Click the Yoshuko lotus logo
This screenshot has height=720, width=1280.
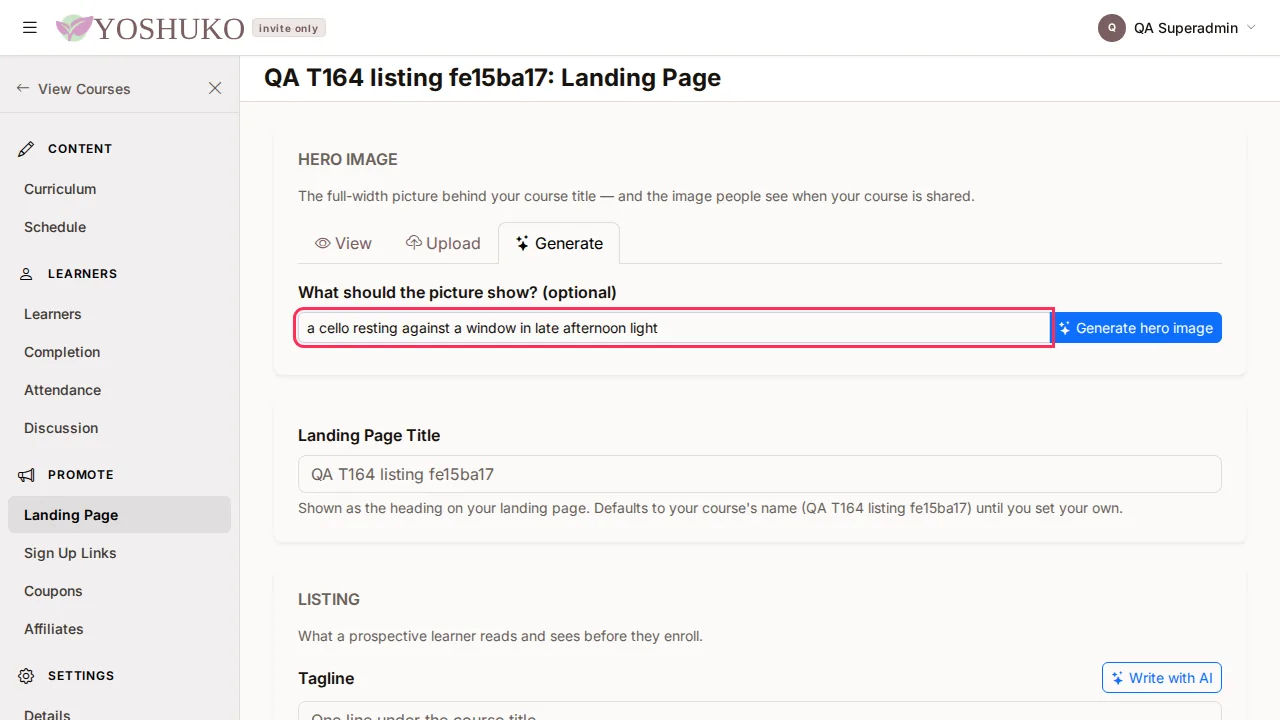pos(75,28)
